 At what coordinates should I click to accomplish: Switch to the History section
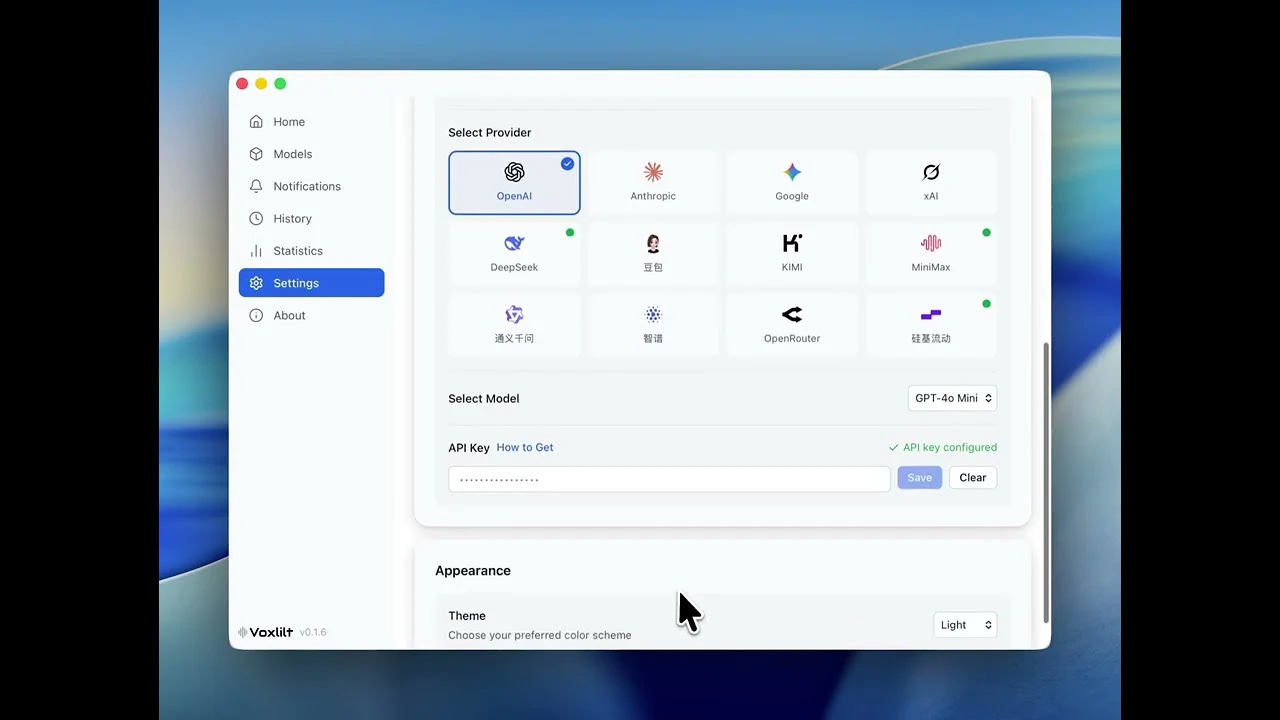[x=311, y=218]
